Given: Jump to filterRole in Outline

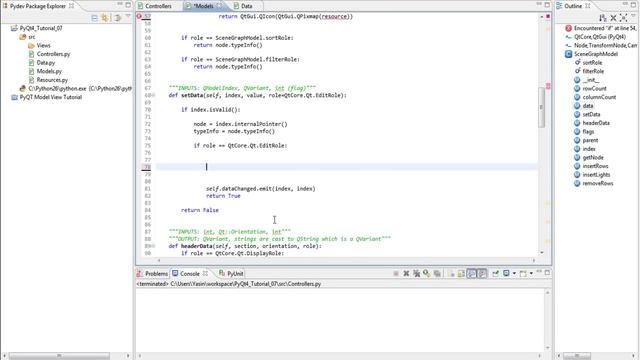Looking at the screenshot, I should [x=593, y=71].
